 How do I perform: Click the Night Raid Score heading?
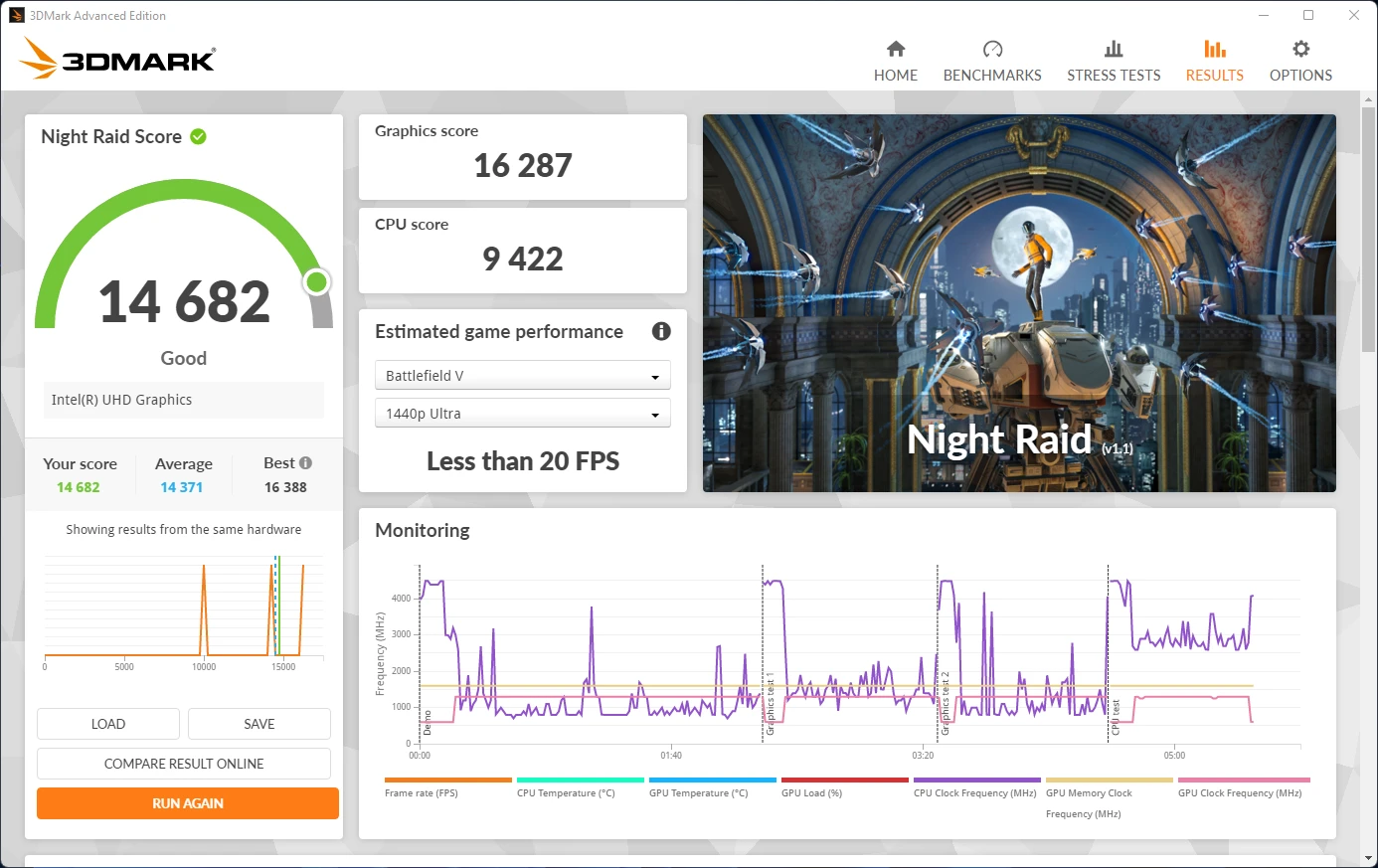pyautogui.click(x=111, y=136)
